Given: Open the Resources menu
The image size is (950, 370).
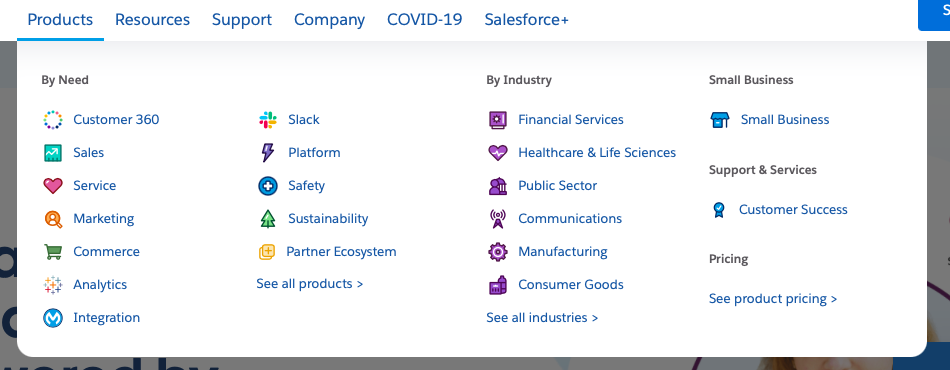Looking at the screenshot, I should click(x=152, y=19).
